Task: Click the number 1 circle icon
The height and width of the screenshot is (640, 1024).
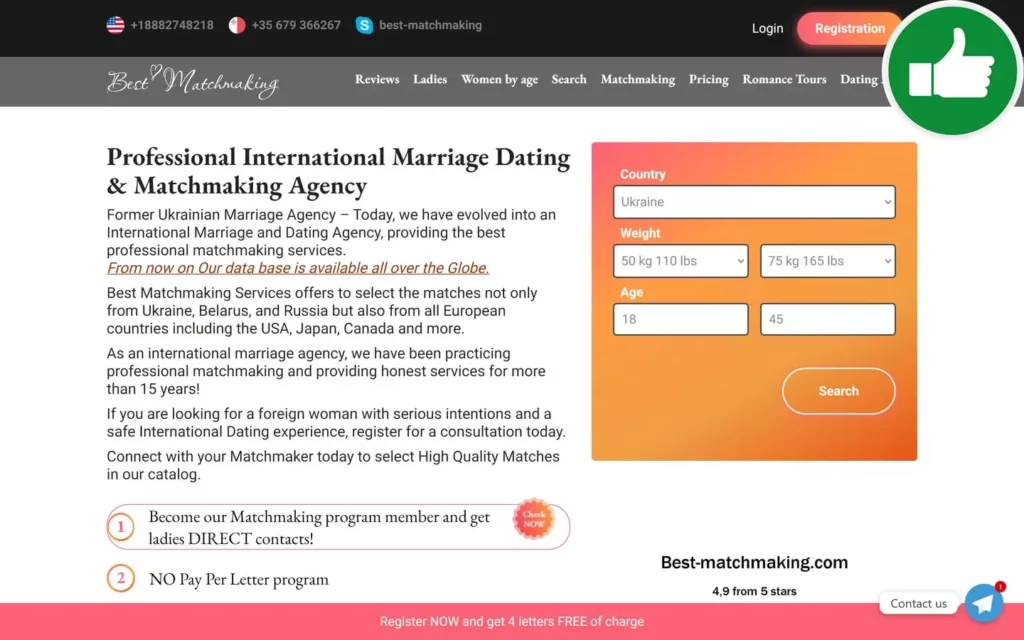Action: pos(121,527)
